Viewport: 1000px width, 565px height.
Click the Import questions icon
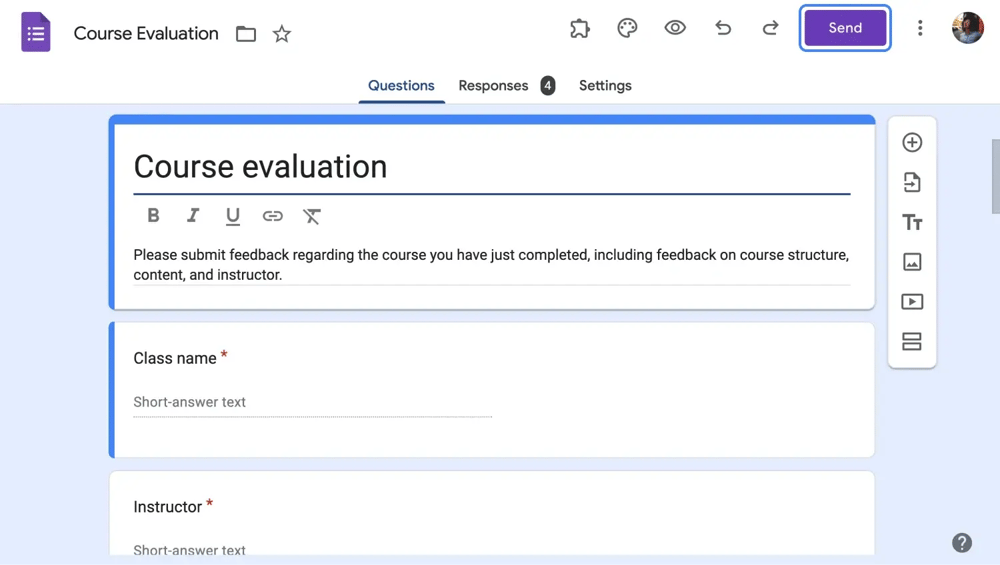(912, 182)
